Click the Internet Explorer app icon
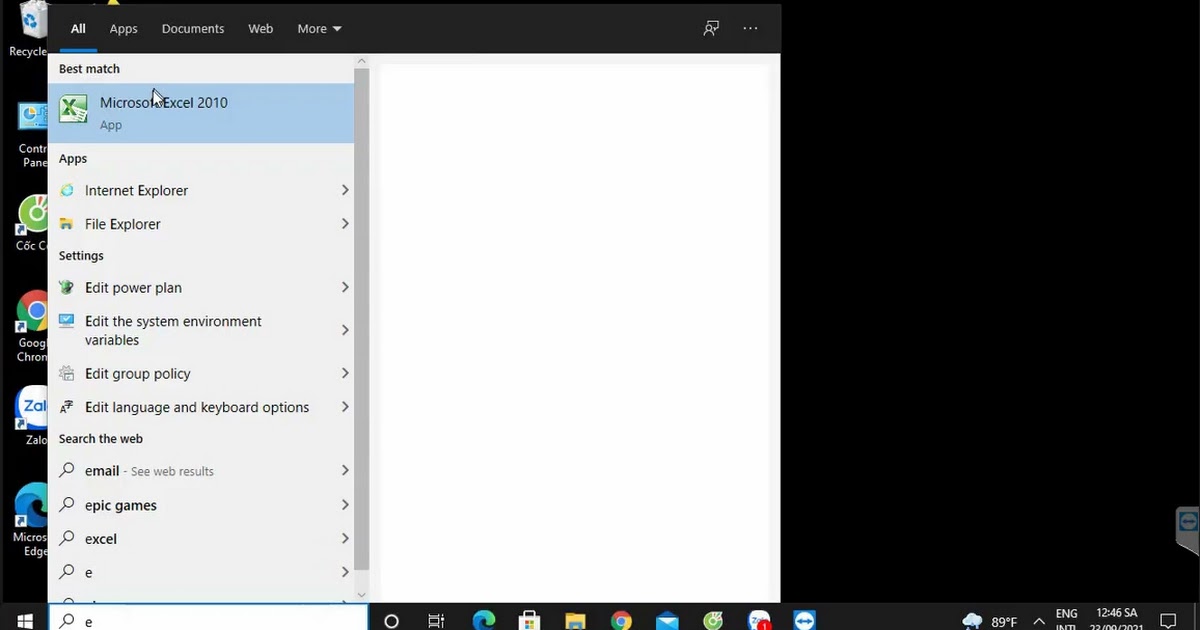 coord(67,190)
